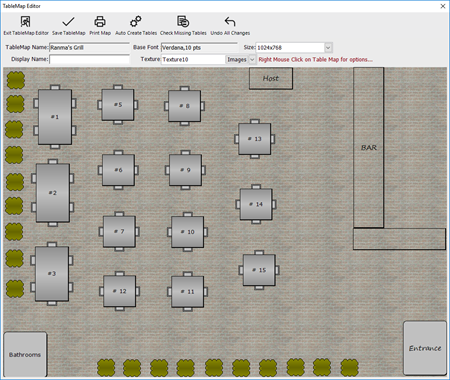Image resolution: width=450 pixels, height=380 pixels.
Task: Focus the empty Display Name field
Action: pos(89,60)
